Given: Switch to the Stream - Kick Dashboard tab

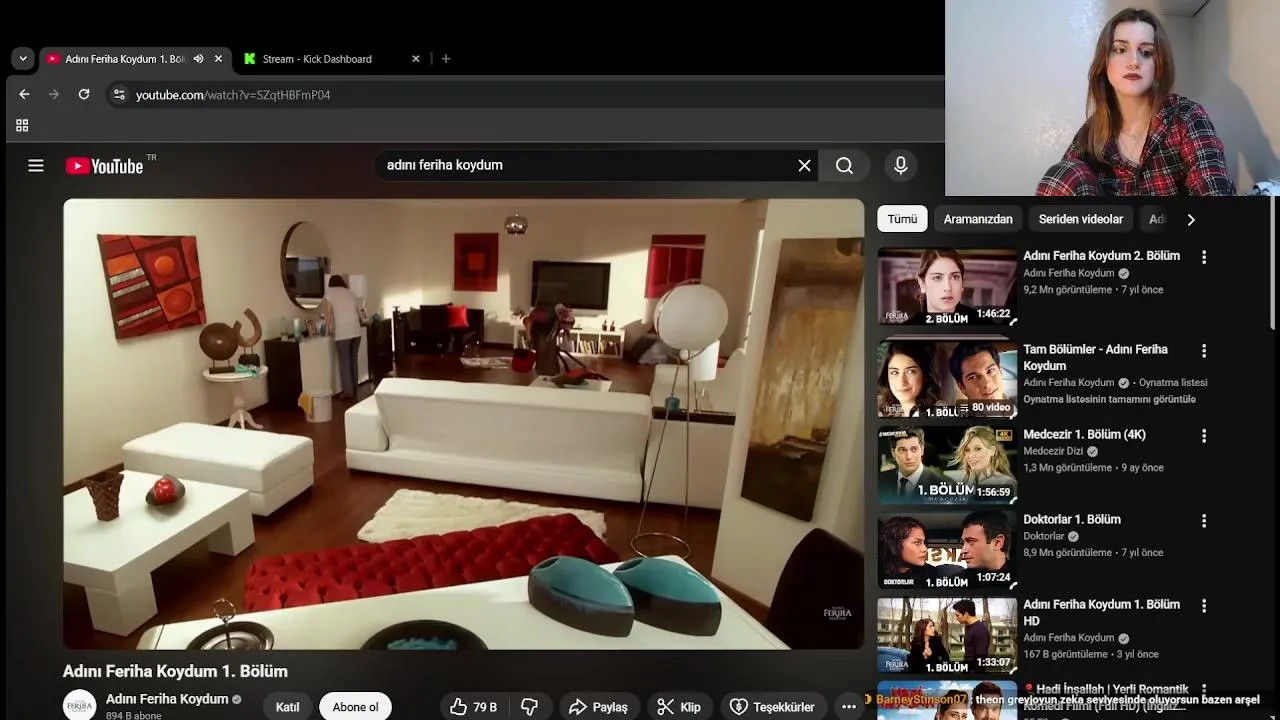Looking at the screenshot, I should [x=316, y=59].
